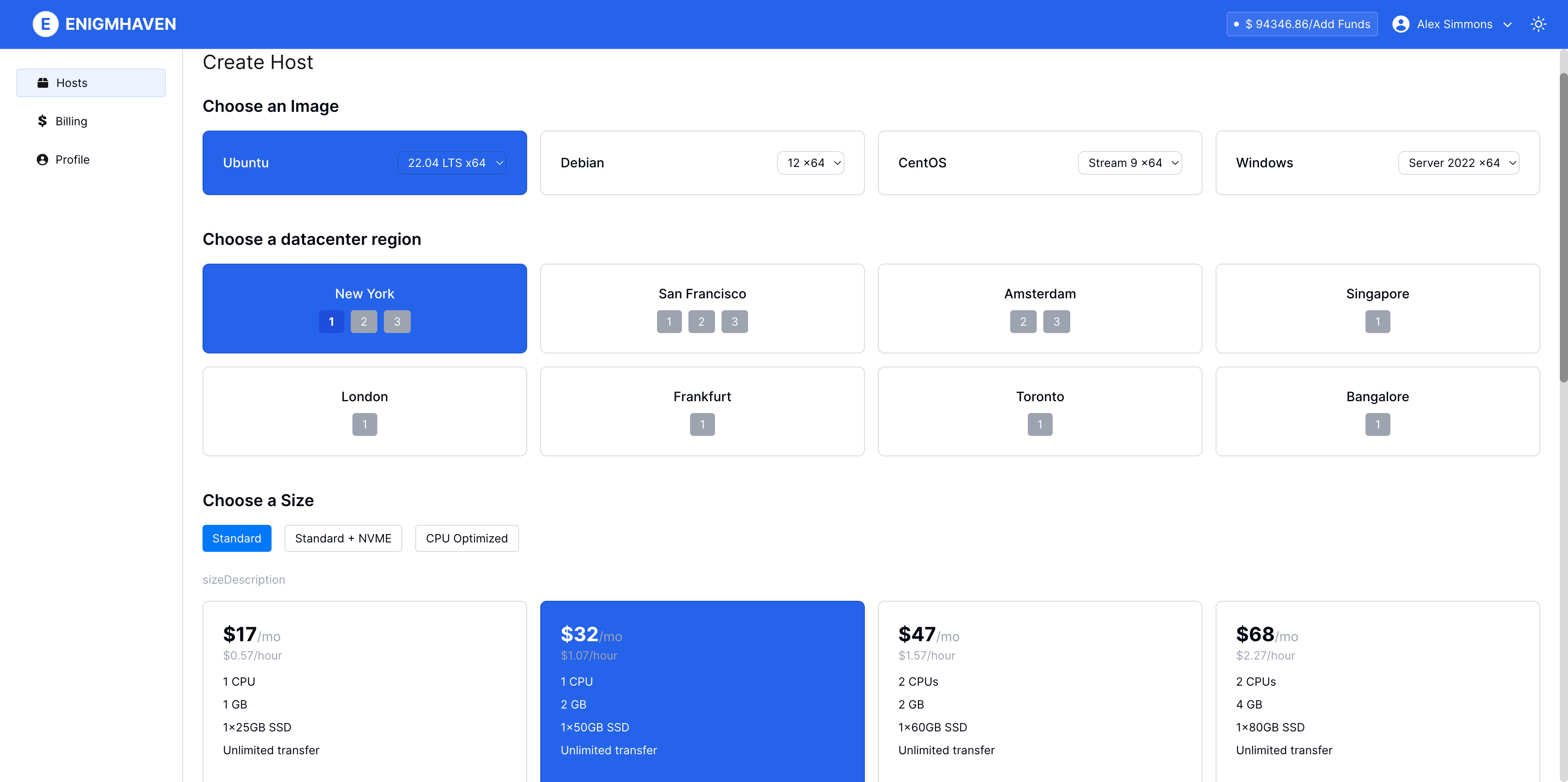Click the Hosts briefcase icon in sidebar

pos(42,83)
